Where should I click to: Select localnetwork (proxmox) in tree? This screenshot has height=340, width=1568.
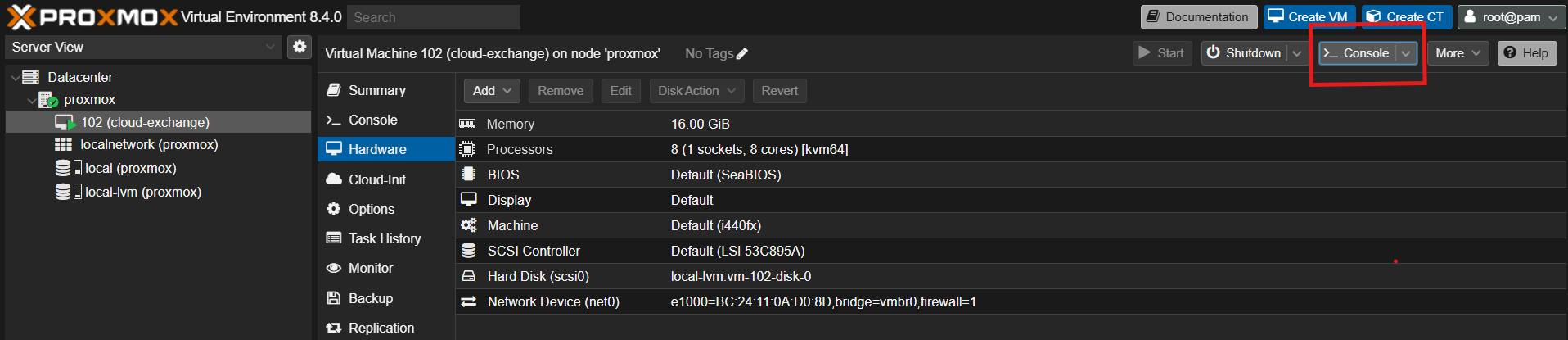click(158, 144)
